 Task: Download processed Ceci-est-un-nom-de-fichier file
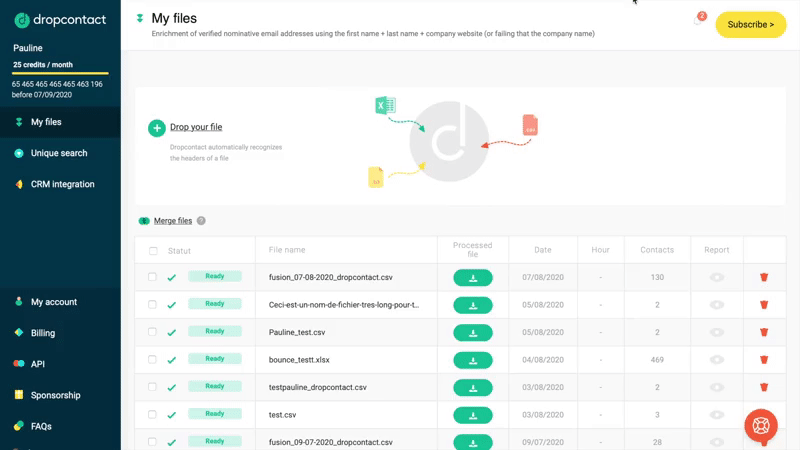tap(473, 305)
